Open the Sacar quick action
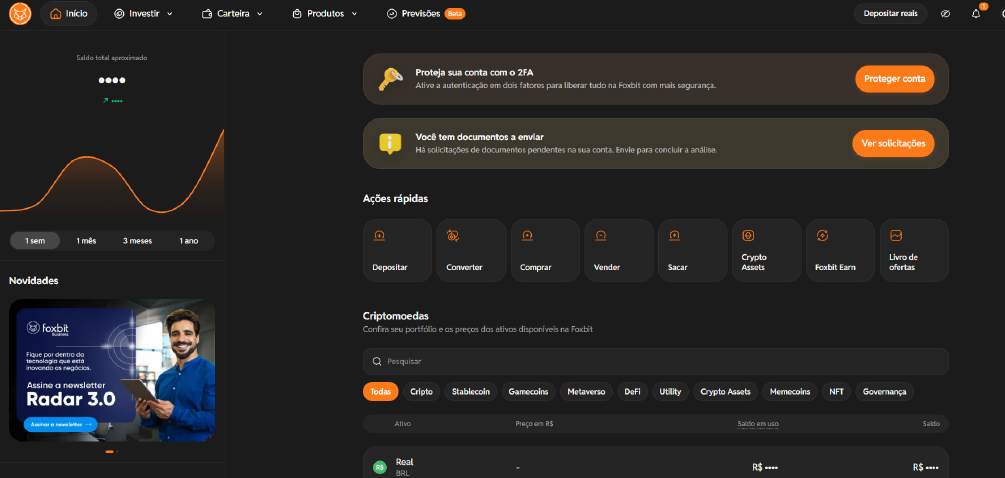1005x478 pixels. tap(693, 251)
